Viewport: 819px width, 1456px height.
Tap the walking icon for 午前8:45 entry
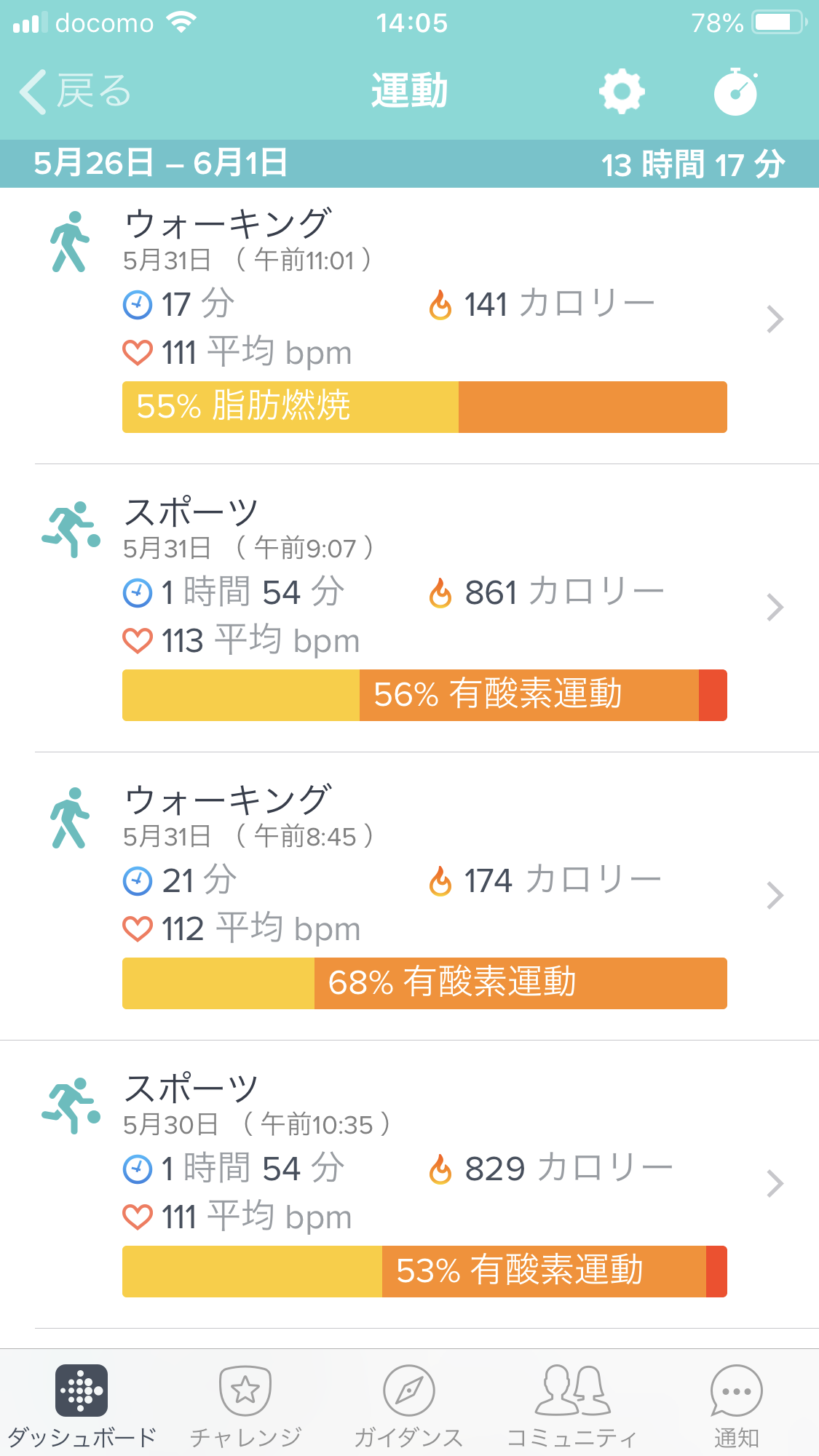pyautogui.click(x=70, y=818)
